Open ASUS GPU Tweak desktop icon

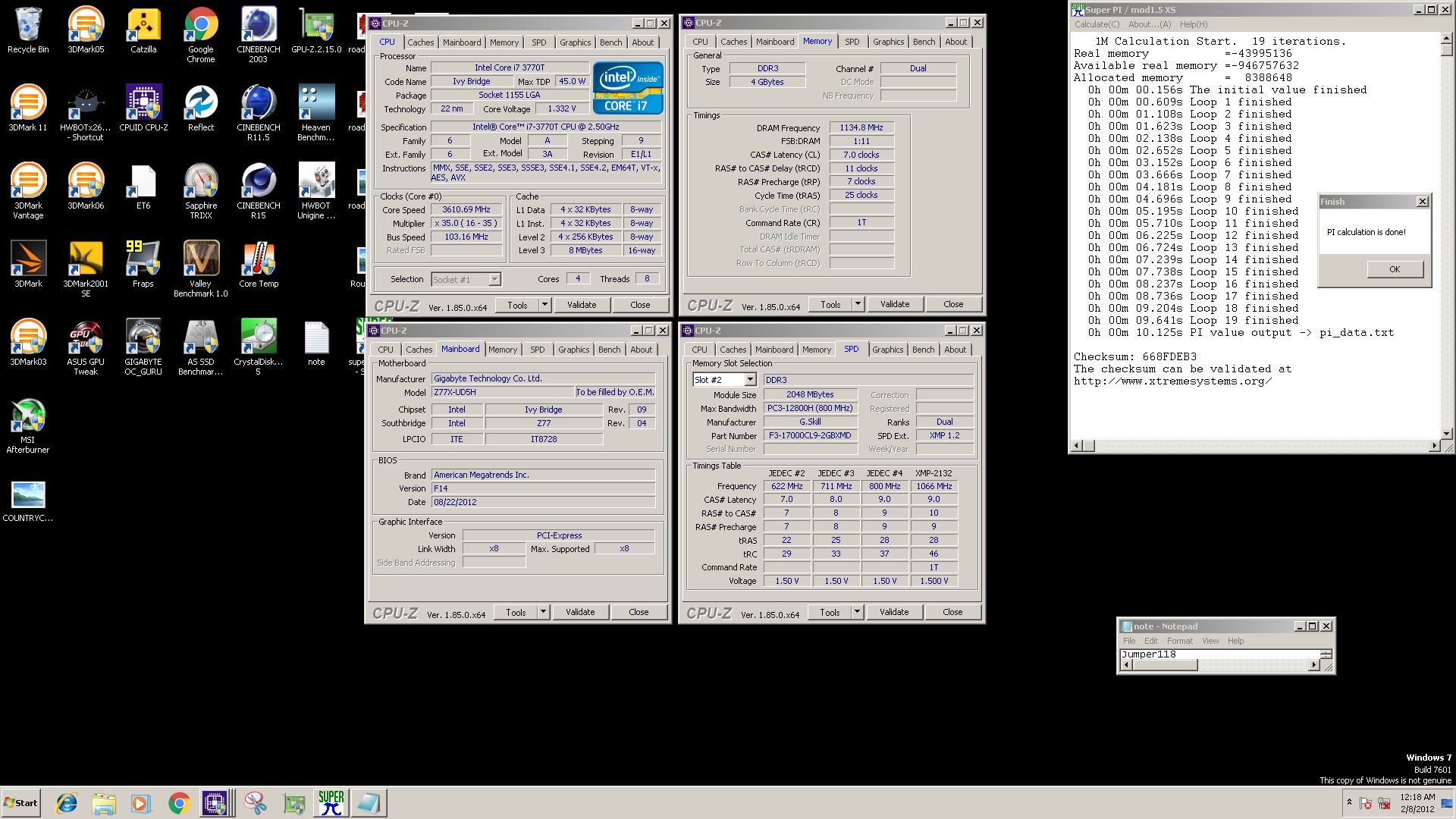tap(86, 347)
